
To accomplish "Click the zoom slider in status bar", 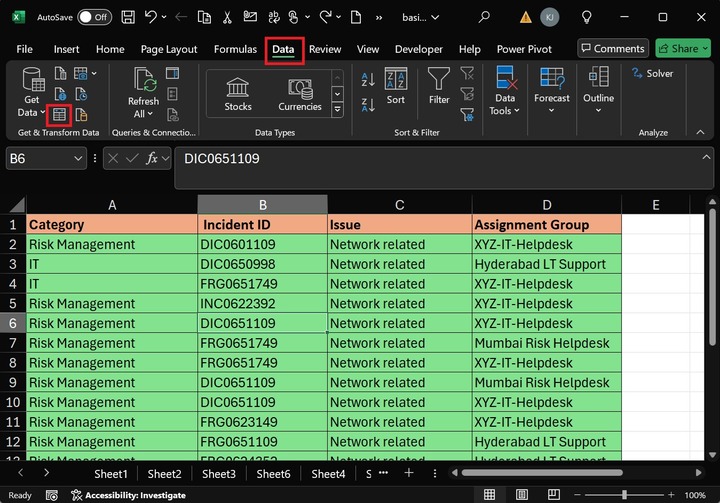I will click(623, 495).
